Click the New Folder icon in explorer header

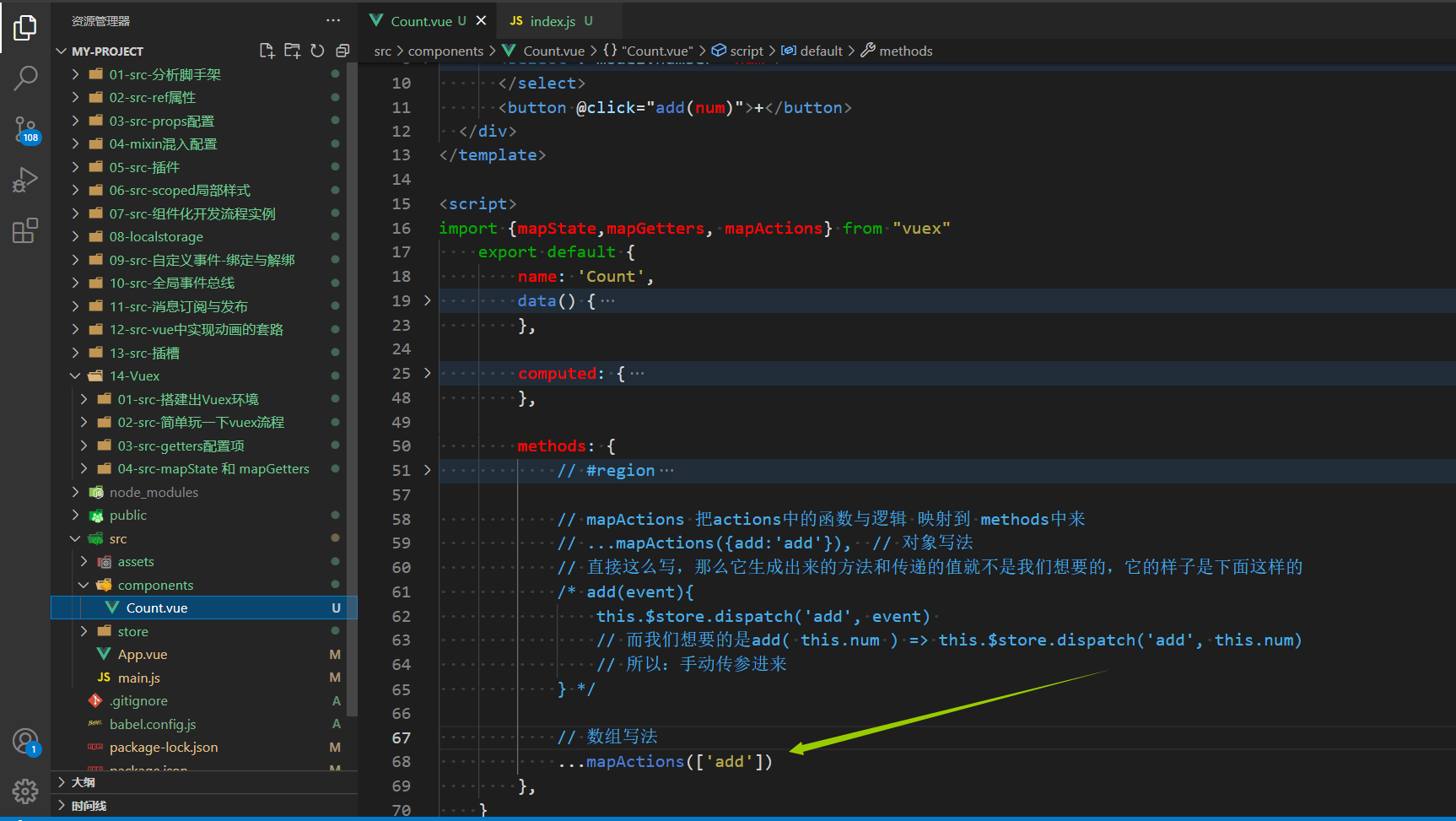point(292,51)
